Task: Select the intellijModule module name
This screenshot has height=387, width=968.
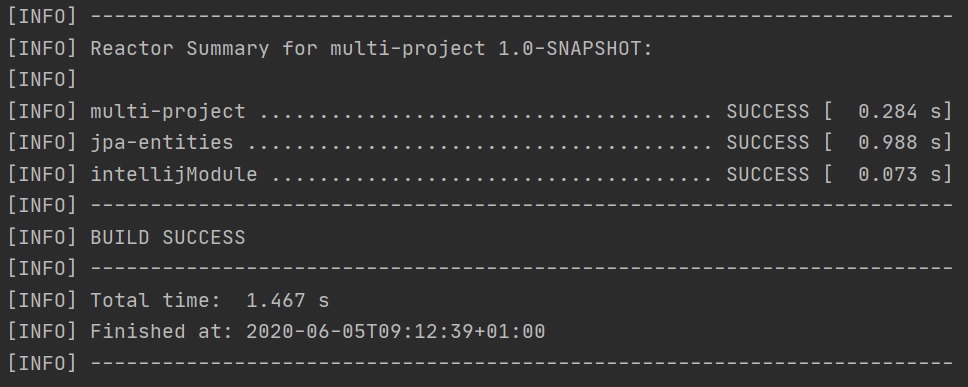Action: click(173, 174)
